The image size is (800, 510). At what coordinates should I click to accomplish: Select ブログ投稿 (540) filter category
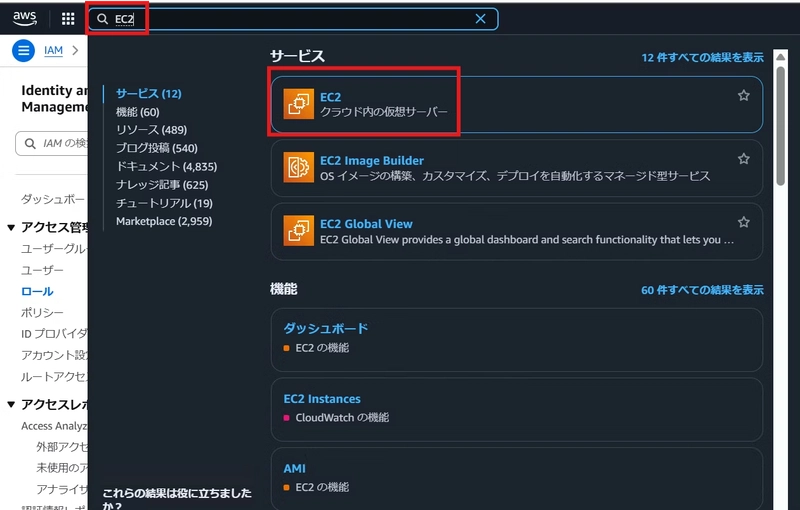tap(157, 148)
